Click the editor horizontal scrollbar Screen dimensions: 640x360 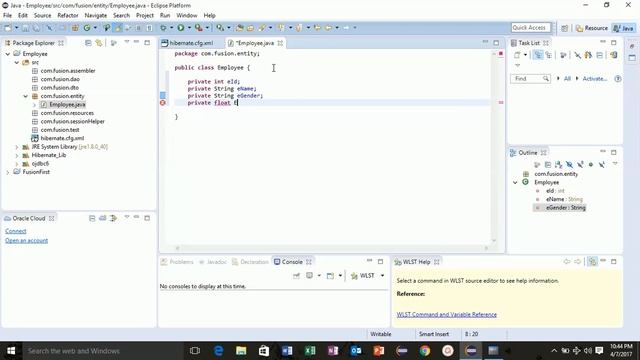[331, 248]
